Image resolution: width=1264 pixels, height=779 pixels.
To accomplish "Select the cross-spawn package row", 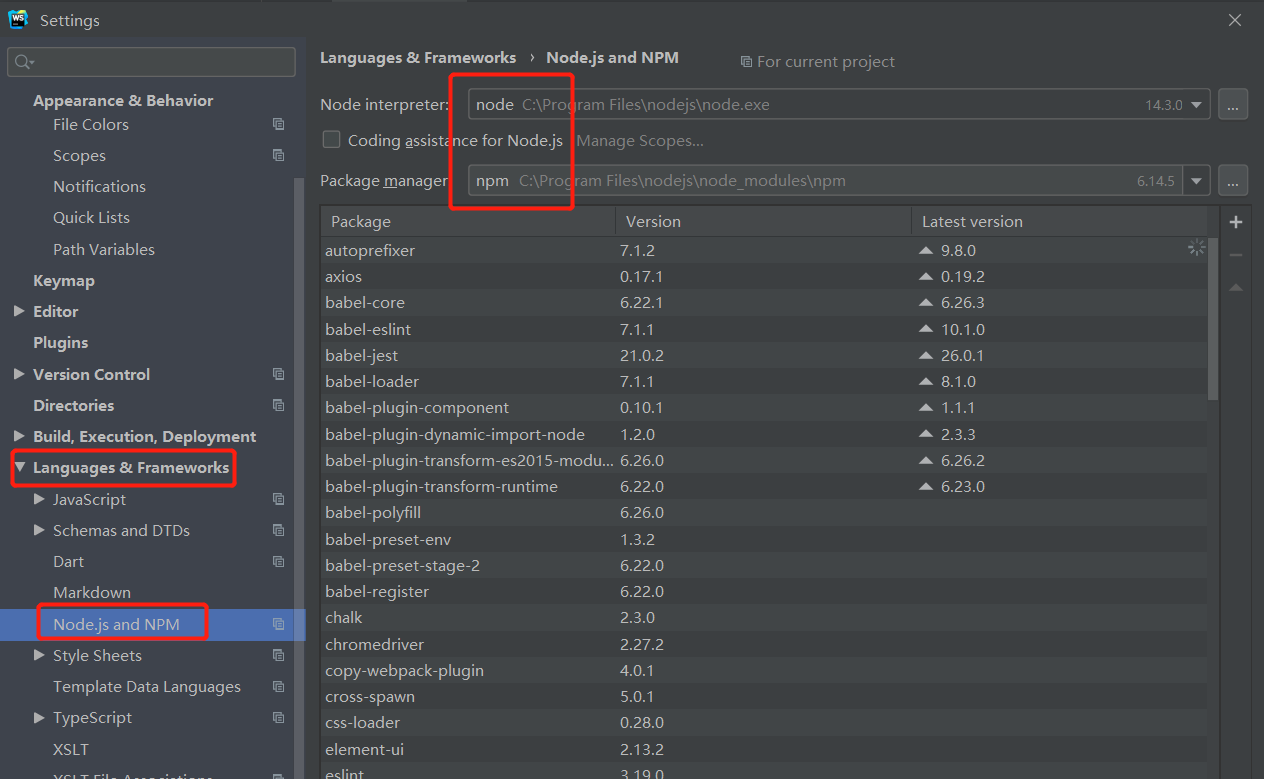I will click(764, 697).
